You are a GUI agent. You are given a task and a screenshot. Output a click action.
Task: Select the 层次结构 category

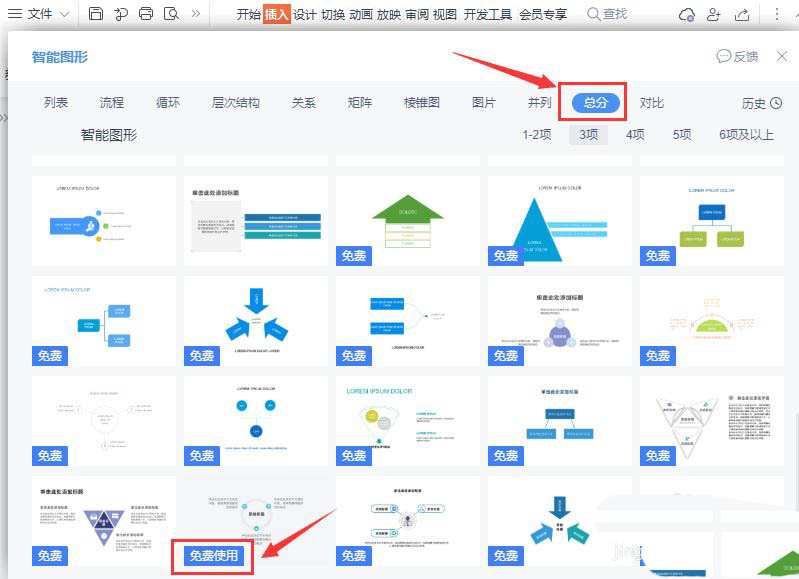(x=235, y=102)
